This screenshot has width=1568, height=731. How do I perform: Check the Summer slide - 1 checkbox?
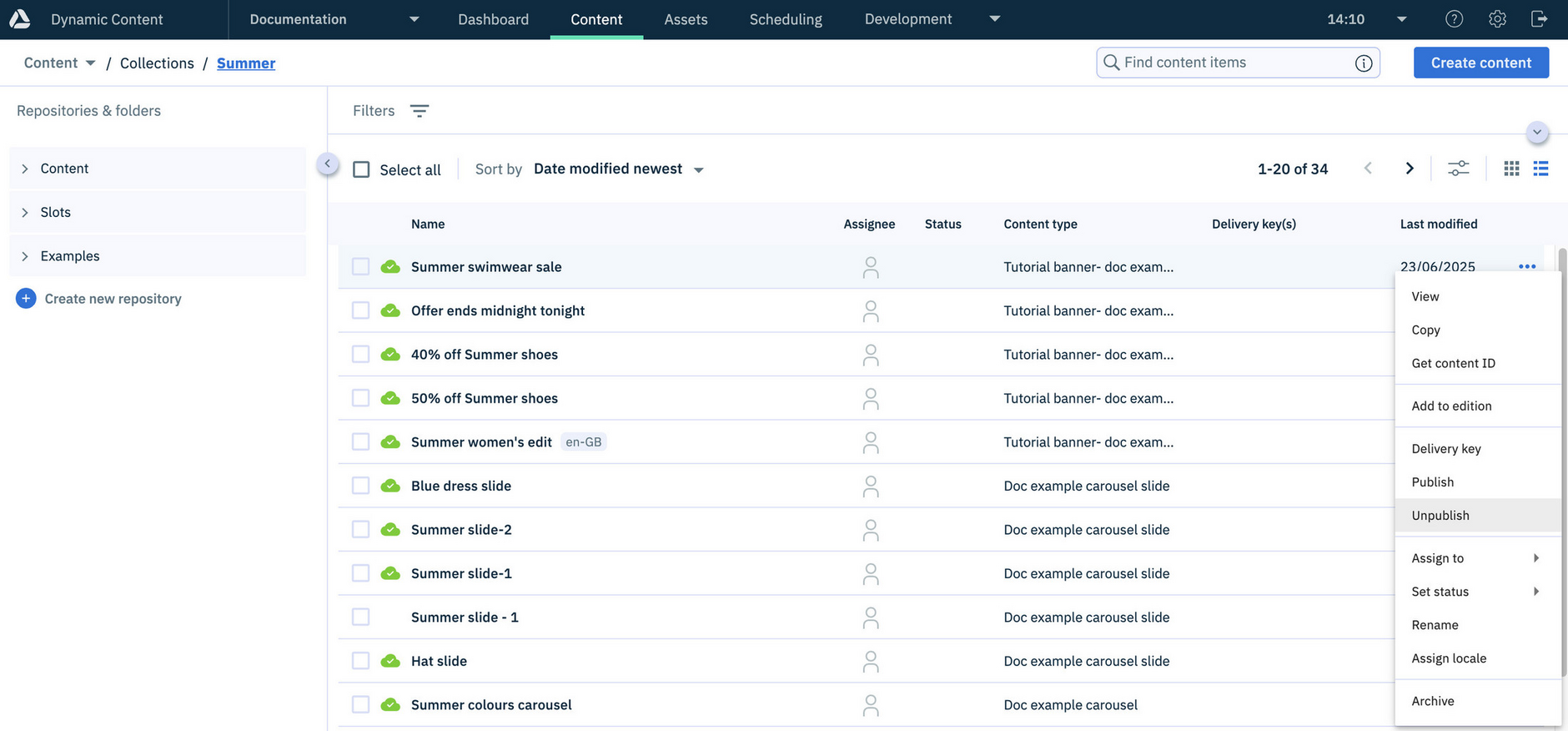[x=360, y=618]
